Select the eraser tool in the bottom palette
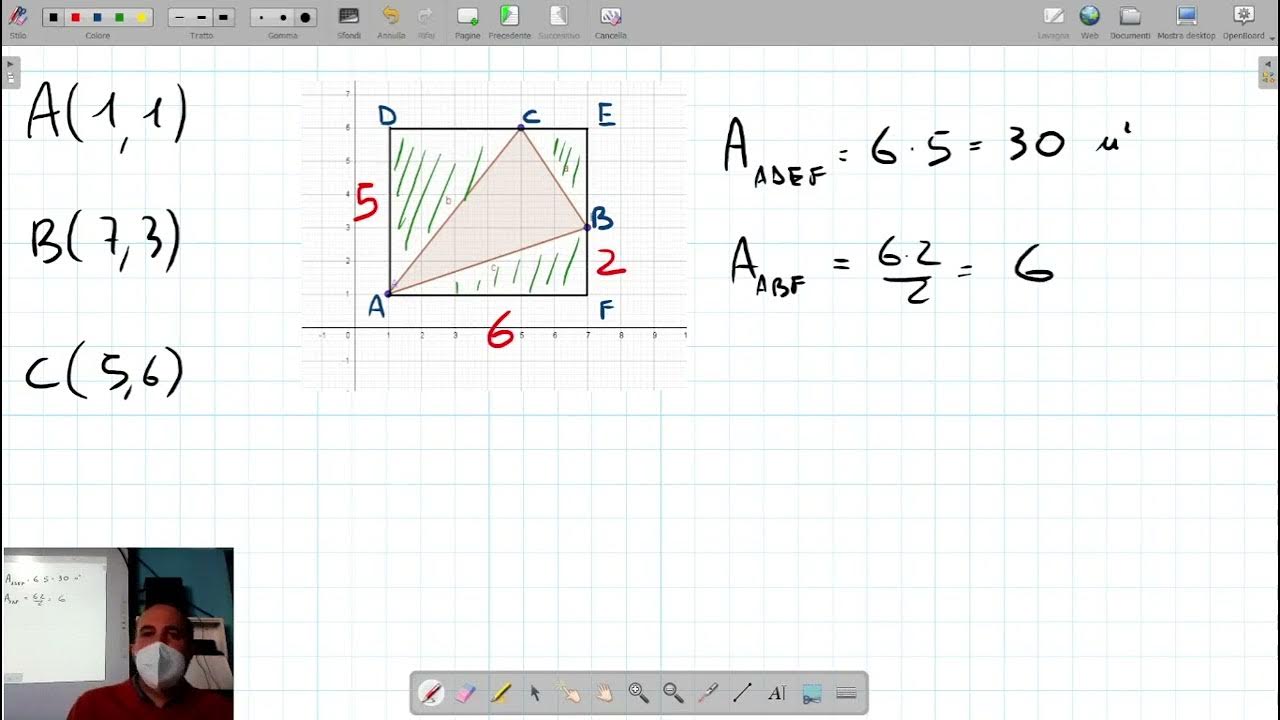This screenshot has width=1280, height=720. point(465,692)
